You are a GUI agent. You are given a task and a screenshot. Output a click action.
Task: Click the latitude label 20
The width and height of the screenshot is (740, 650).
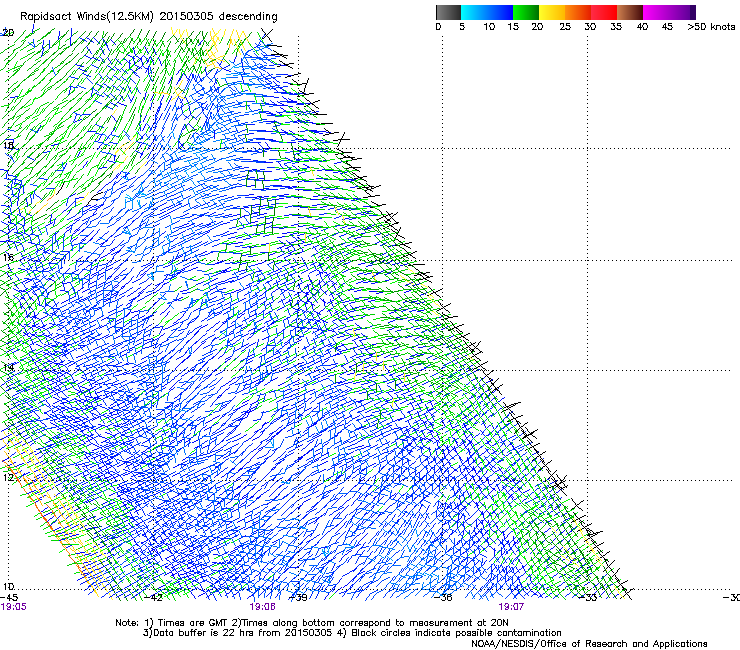8,33
